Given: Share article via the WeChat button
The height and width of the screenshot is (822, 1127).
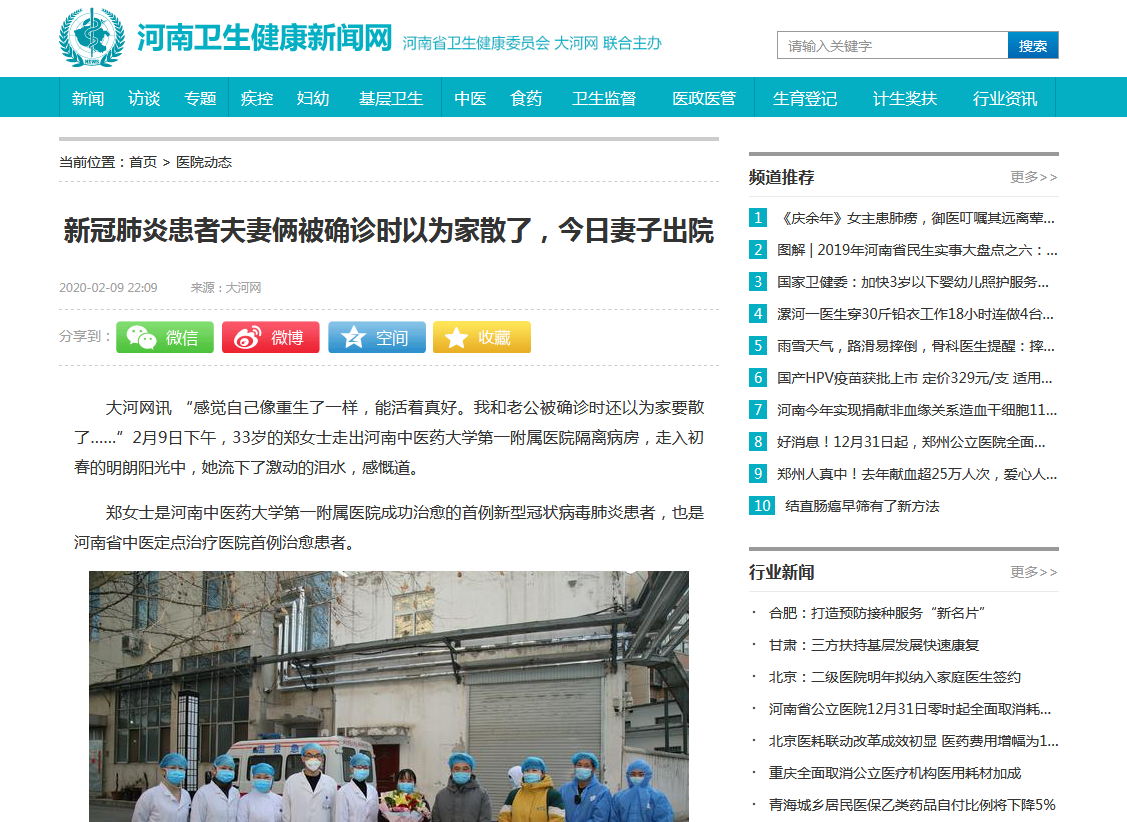Looking at the screenshot, I should (165, 338).
